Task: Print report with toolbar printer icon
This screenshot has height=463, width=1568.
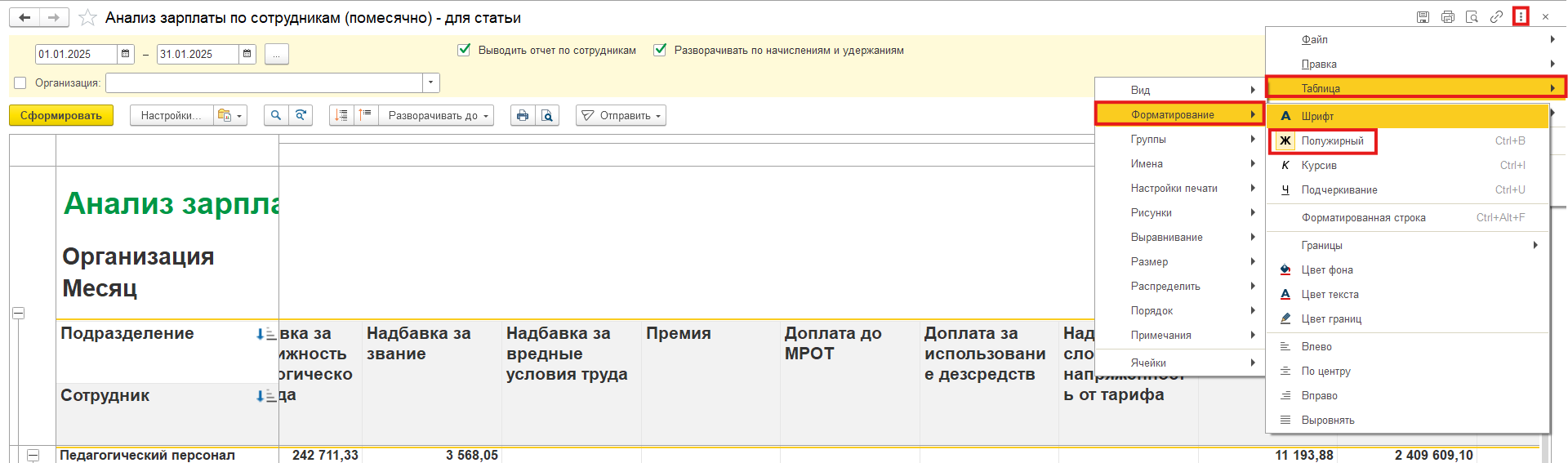Action: [523, 115]
